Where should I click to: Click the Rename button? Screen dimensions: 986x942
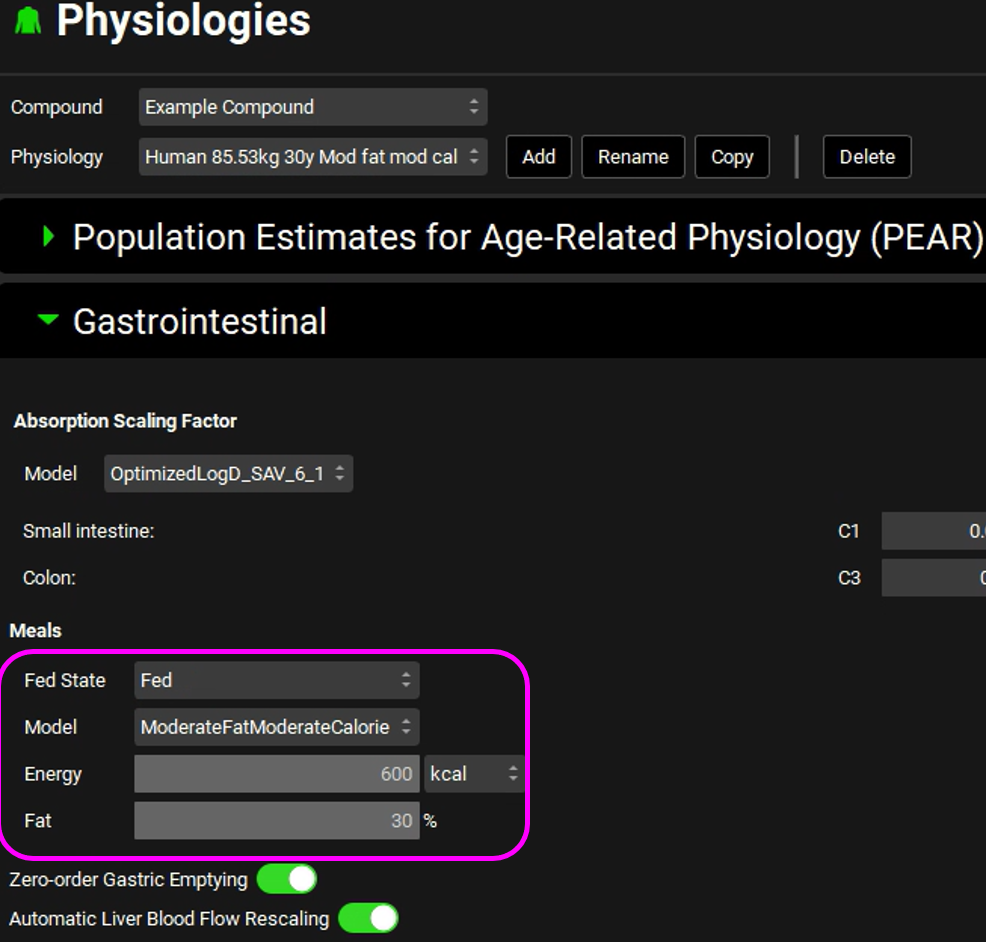632,157
